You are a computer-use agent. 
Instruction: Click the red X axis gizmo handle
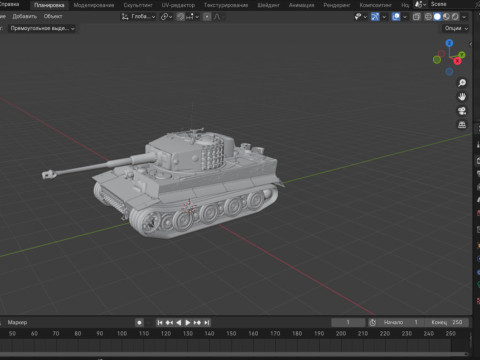coord(457,61)
